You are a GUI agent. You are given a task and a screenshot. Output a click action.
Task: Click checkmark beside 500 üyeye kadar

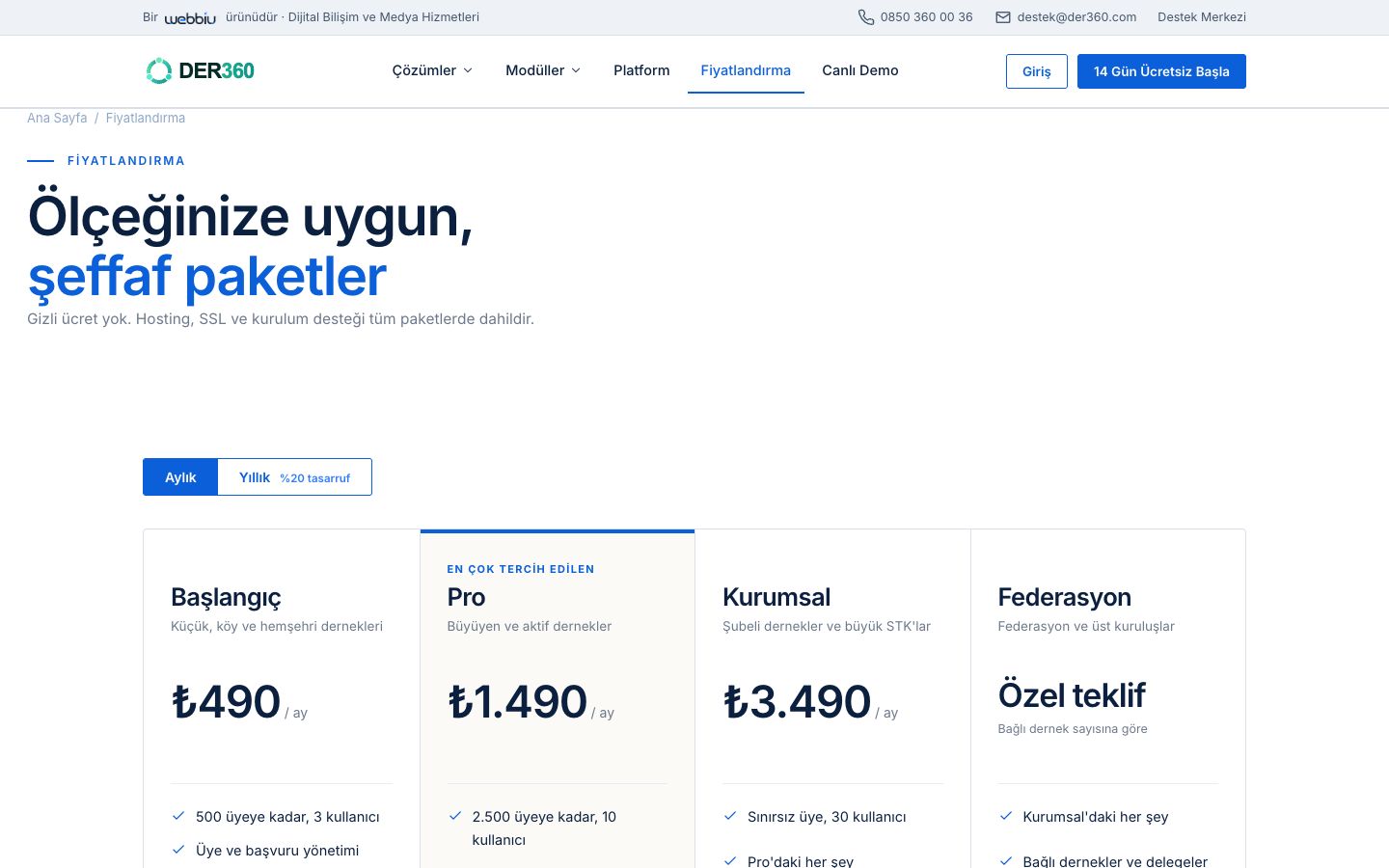pos(178,816)
